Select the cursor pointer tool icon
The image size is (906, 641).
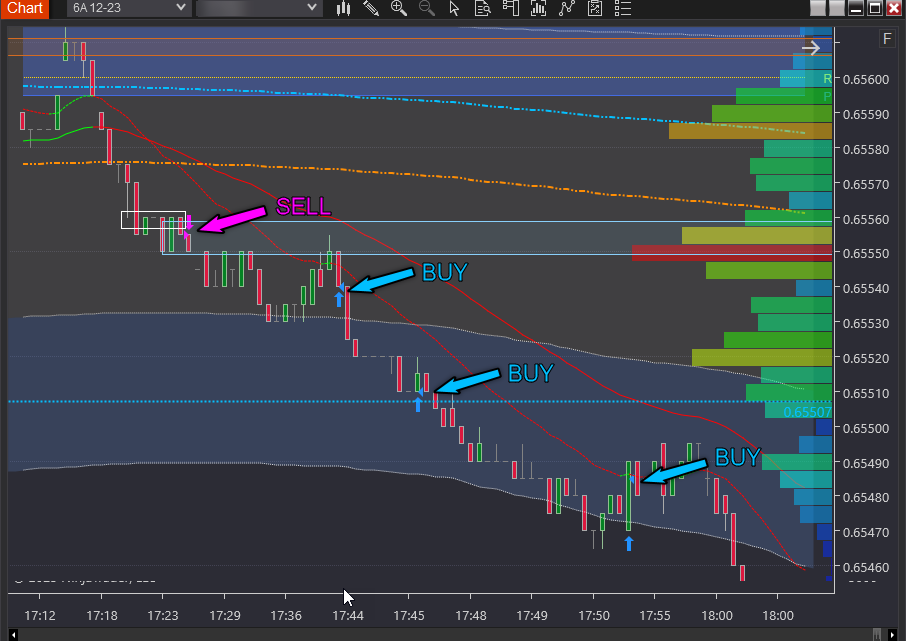point(454,8)
